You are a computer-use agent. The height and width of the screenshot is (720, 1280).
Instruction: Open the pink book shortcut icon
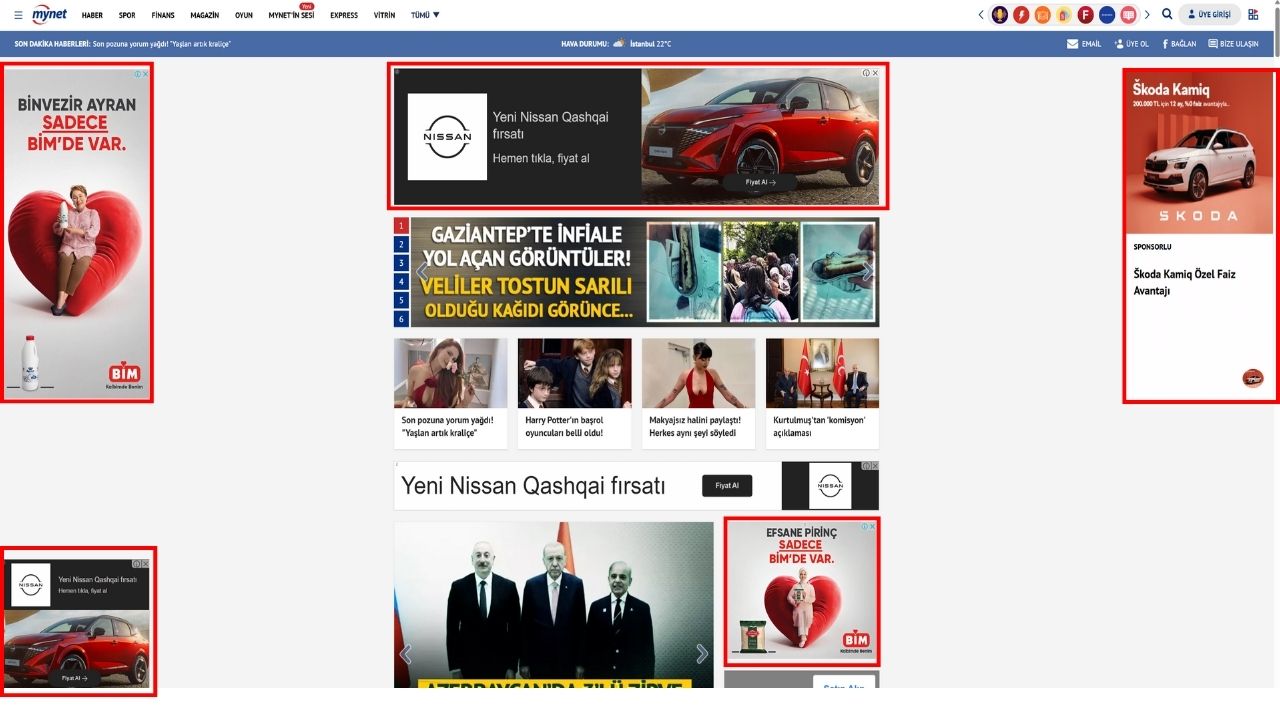1128,15
